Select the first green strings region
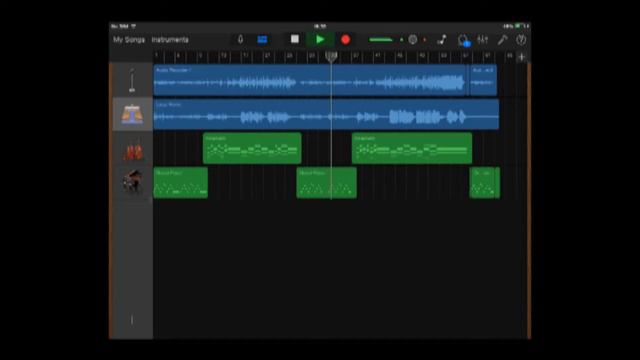The width and height of the screenshot is (640, 360). pyautogui.click(x=252, y=148)
